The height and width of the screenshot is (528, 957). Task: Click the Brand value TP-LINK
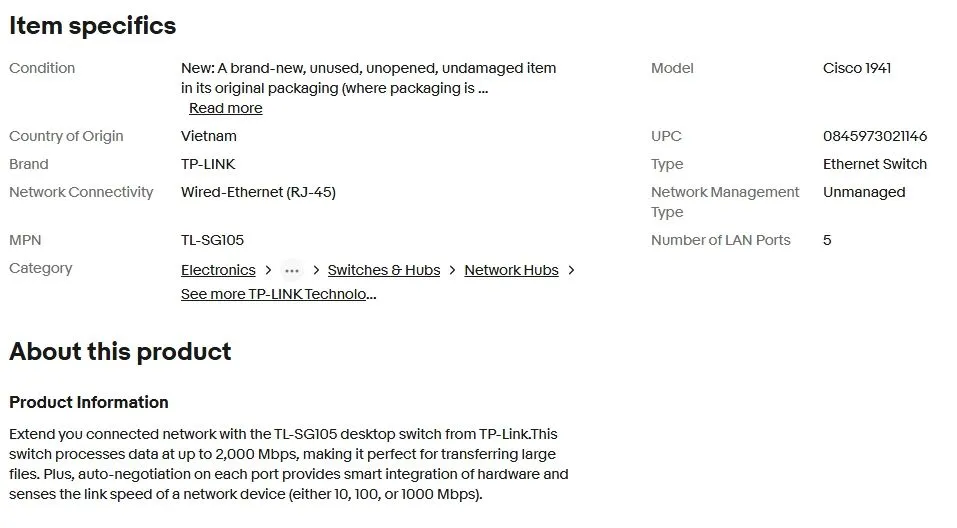pyautogui.click(x=208, y=164)
